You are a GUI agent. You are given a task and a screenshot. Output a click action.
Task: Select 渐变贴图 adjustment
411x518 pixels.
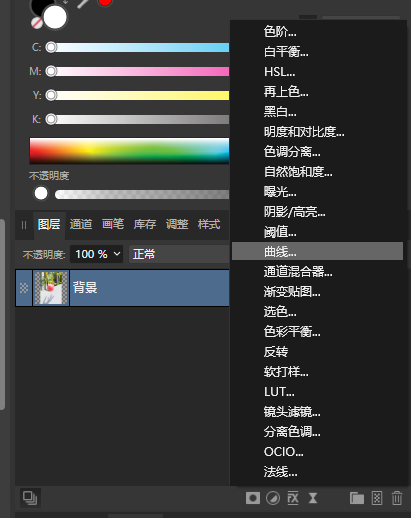pos(318,292)
